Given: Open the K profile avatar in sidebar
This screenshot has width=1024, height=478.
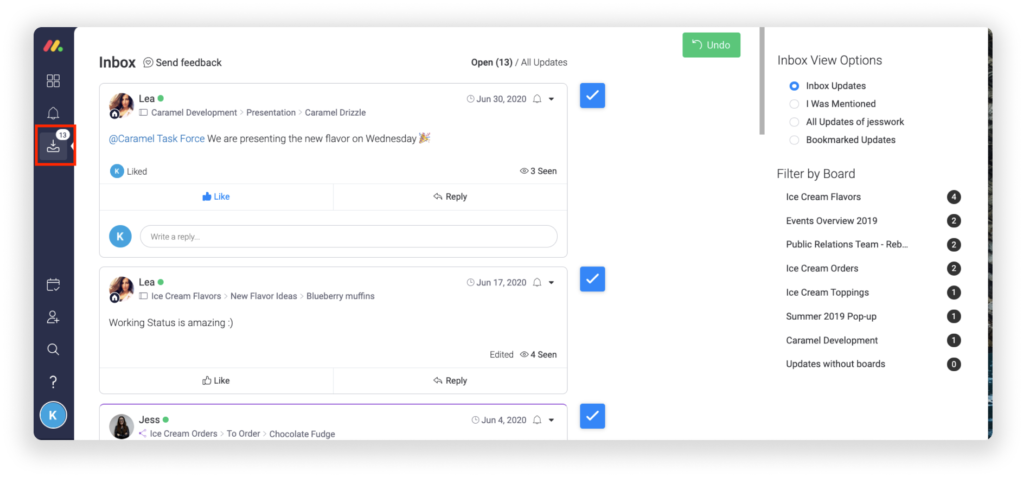Looking at the screenshot, I should point(54,415).
